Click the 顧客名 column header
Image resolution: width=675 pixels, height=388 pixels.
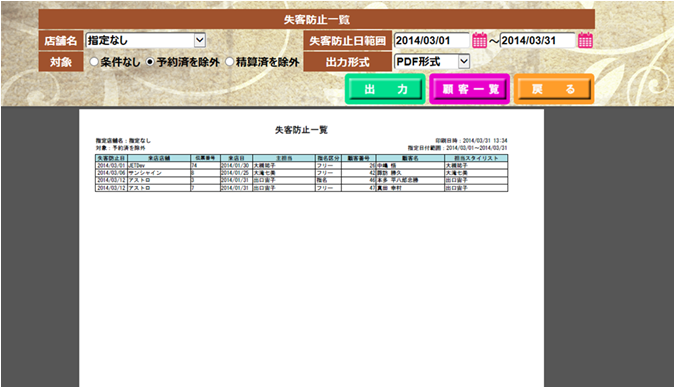pyautogui.click(x=410, y=158)
